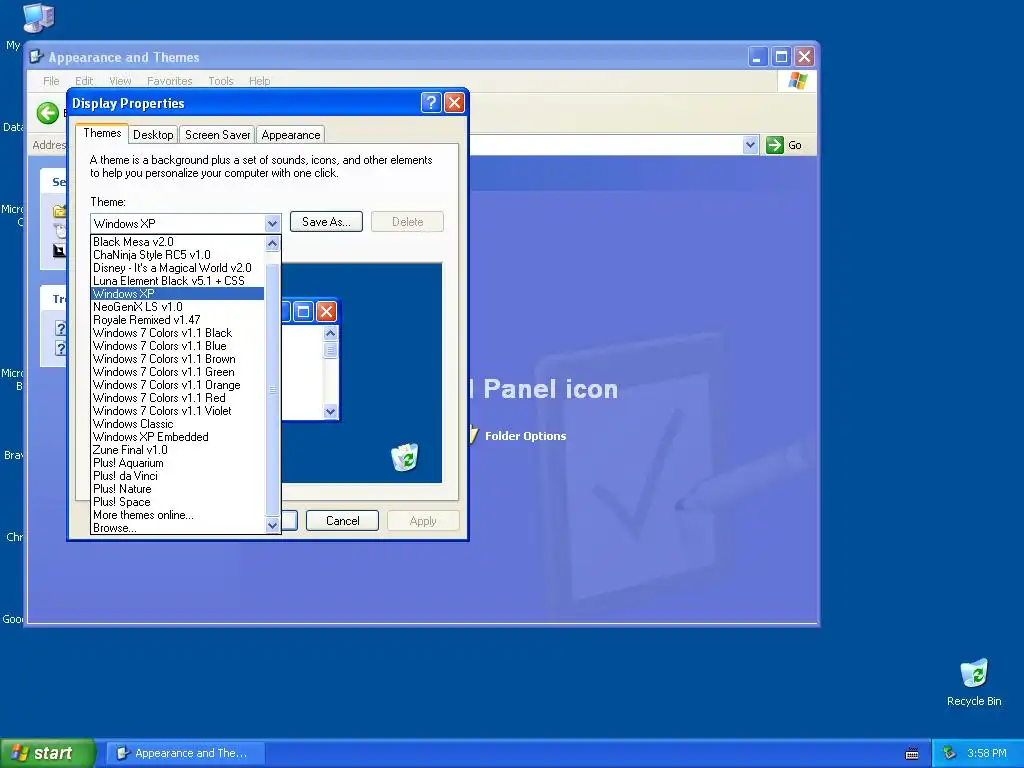Select the My Computer desktop icon
1024x768 pixels.
pos(38,18)
